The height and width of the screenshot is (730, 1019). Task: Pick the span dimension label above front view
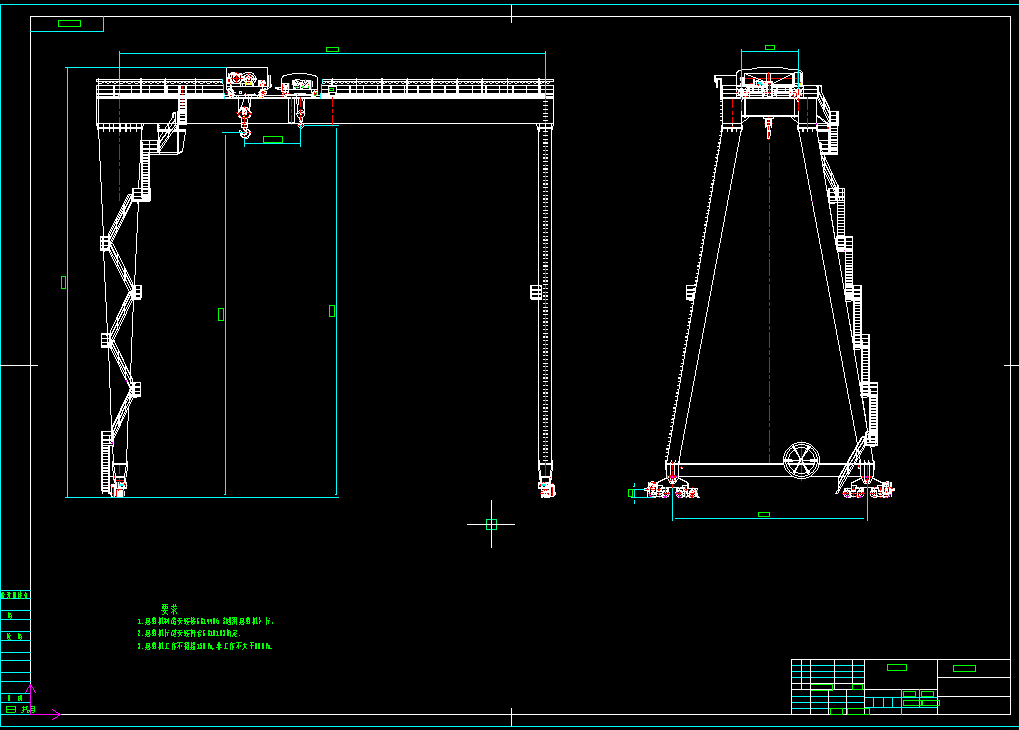pyautogui.click(x=332, y=49)
